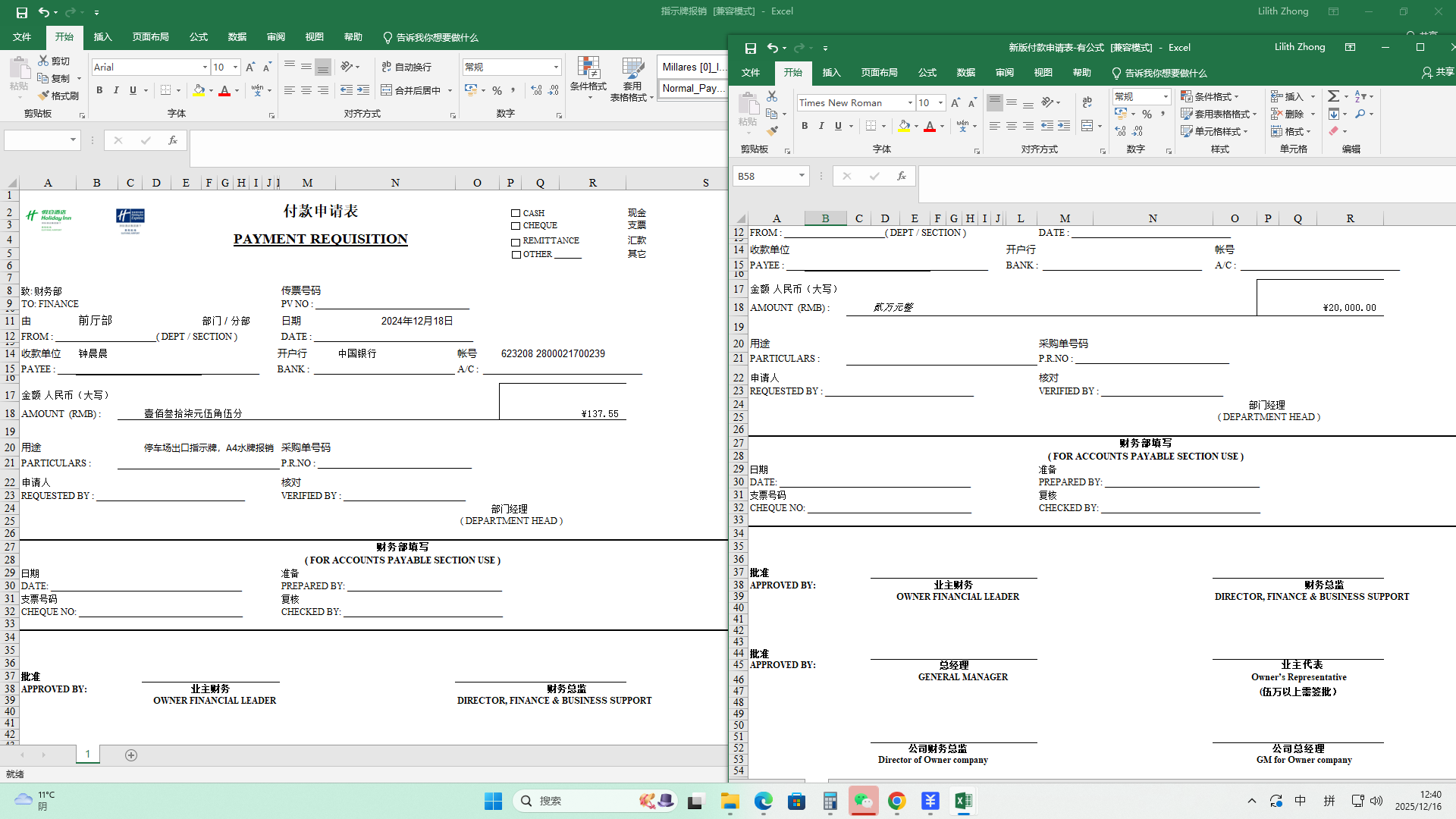Image resolution: width=1456 pixels, height=819 pixels.
Task: Check the REMITTANCE 汇款 checkbox
Action: pyautogui.click(x=516, y=242)
